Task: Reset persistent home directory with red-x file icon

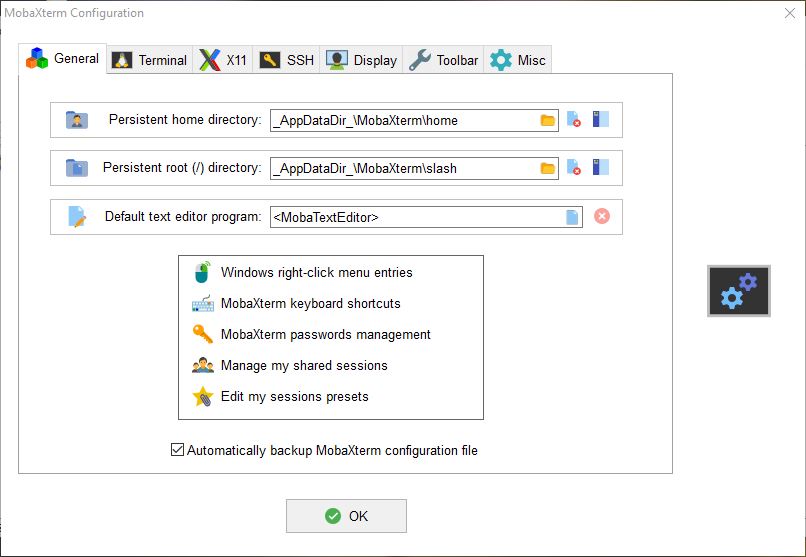Action: pyautogui.click(x=574, y=119)
